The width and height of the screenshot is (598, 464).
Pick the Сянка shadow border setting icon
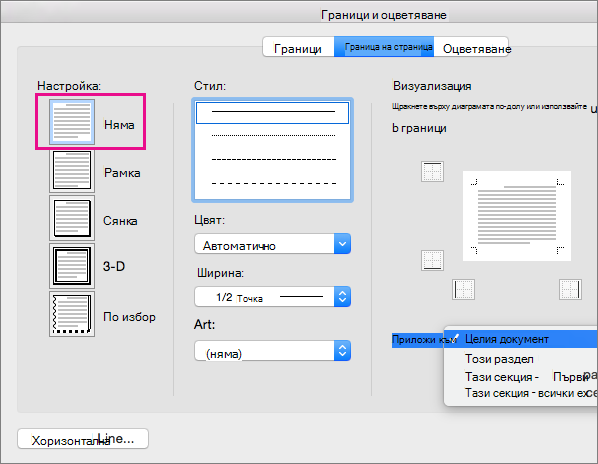click(72, 218)
